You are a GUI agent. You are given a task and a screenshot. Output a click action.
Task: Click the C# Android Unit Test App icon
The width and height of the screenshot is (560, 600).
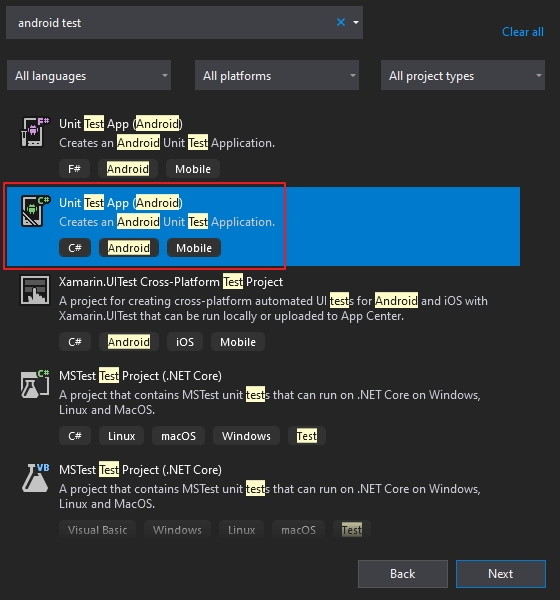tap(35, 211)
